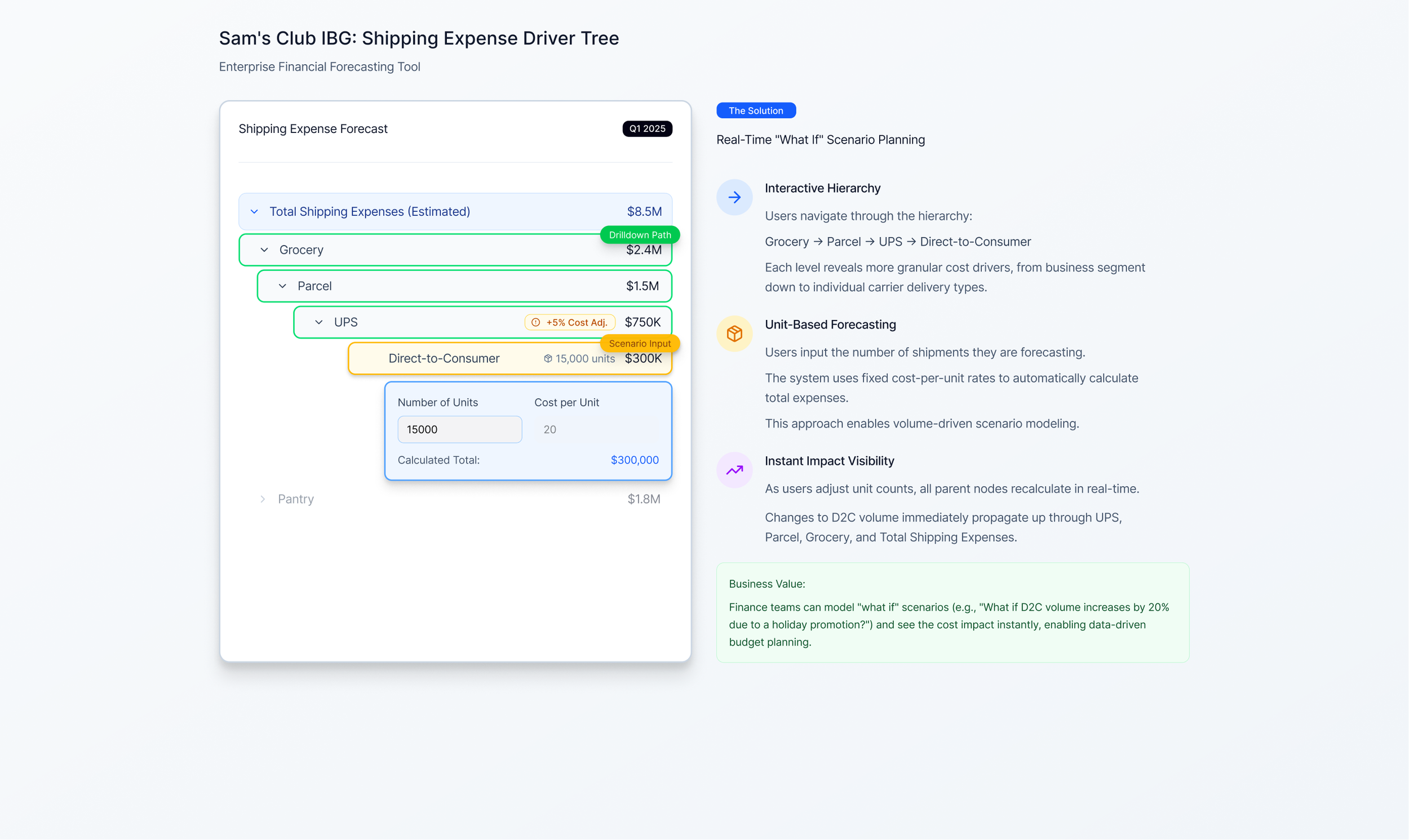Click the purple trending-up Instant Impact icon
This screenshot has height=840, width=1409.
coord(734,470)
